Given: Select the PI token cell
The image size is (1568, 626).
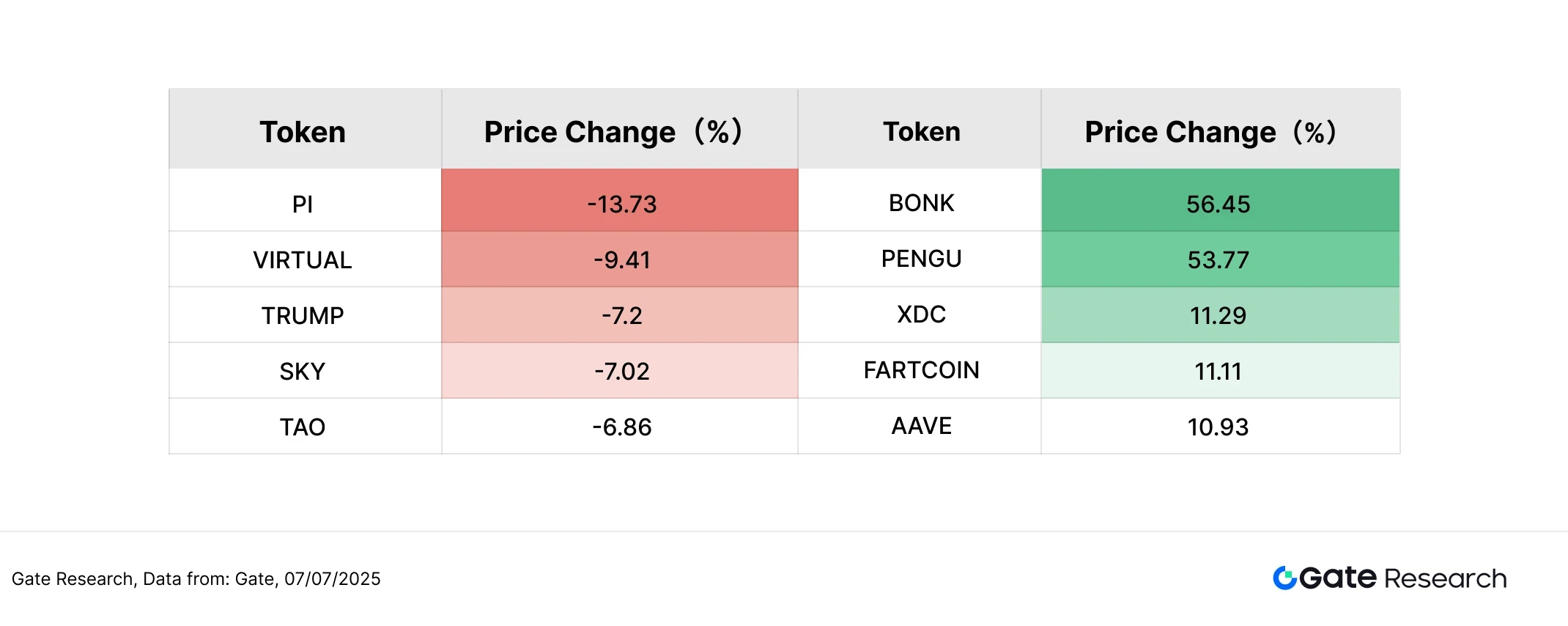Looking at the screenshot, I should click(x=303, y=204).
